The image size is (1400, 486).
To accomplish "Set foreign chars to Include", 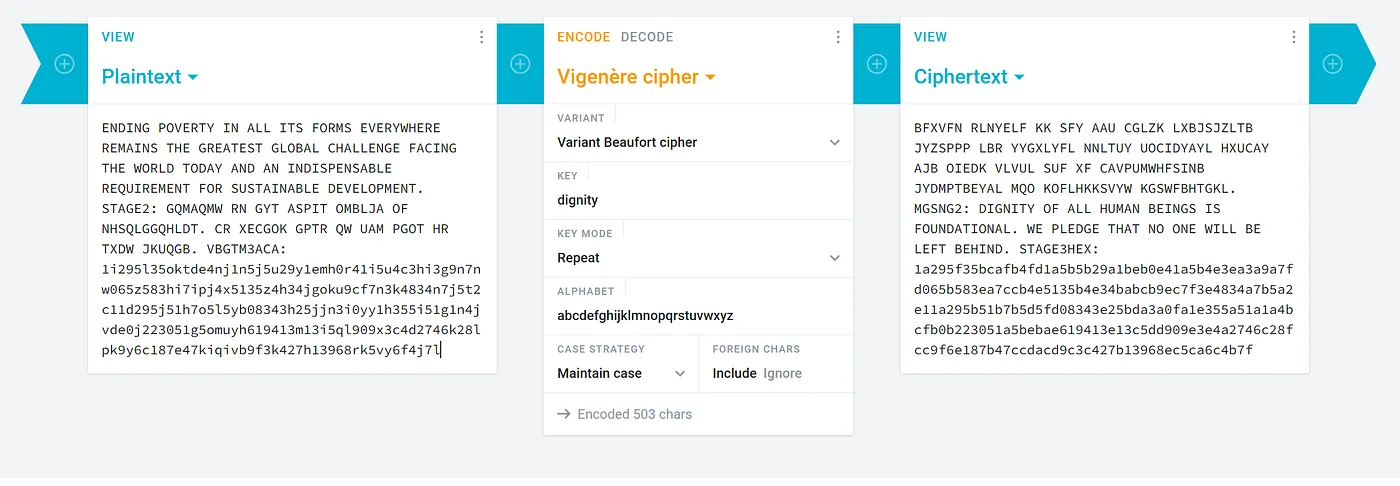I will point(734,373).
